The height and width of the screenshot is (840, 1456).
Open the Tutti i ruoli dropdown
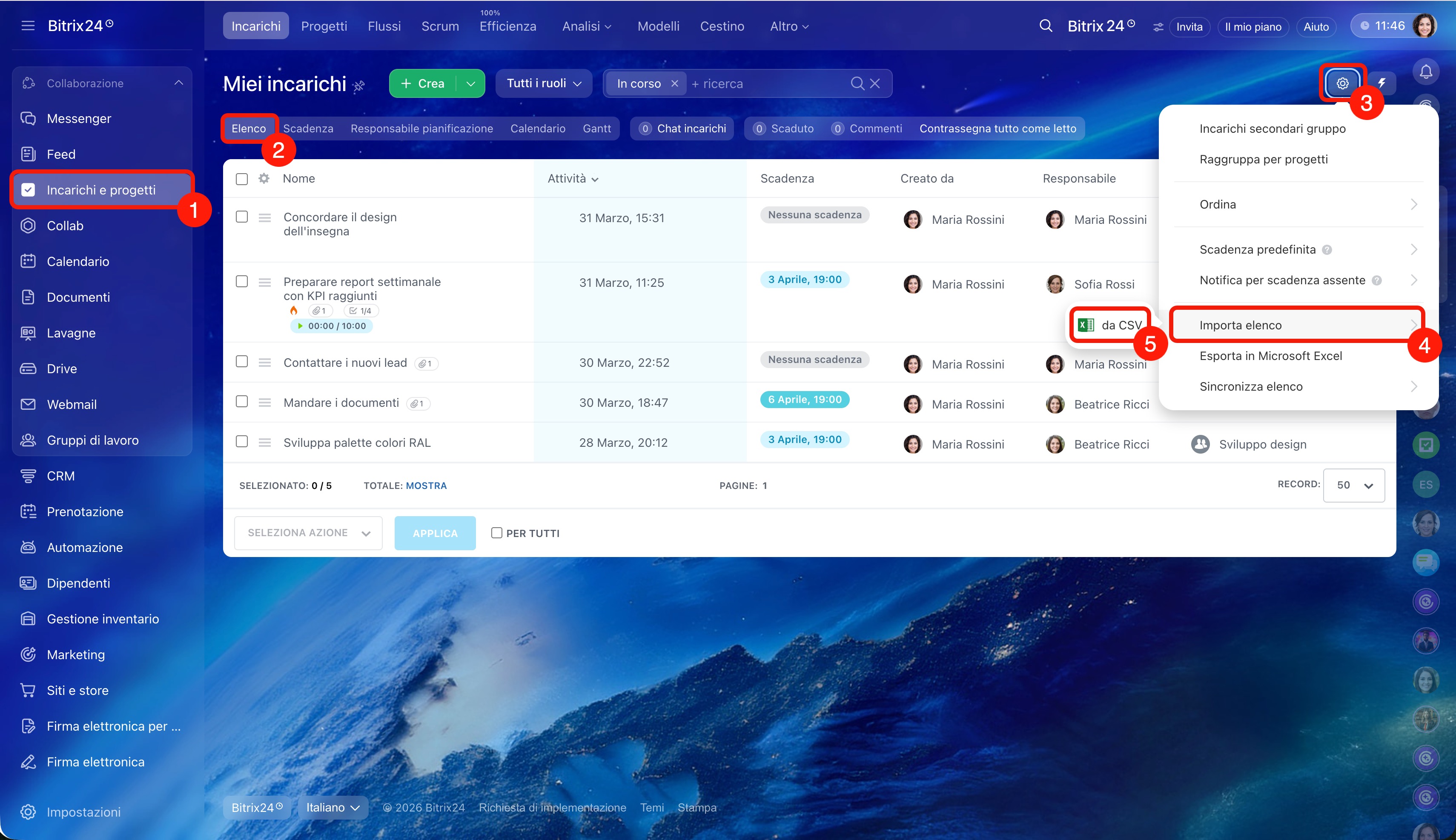pyautogui.click(x=543, y=84)
